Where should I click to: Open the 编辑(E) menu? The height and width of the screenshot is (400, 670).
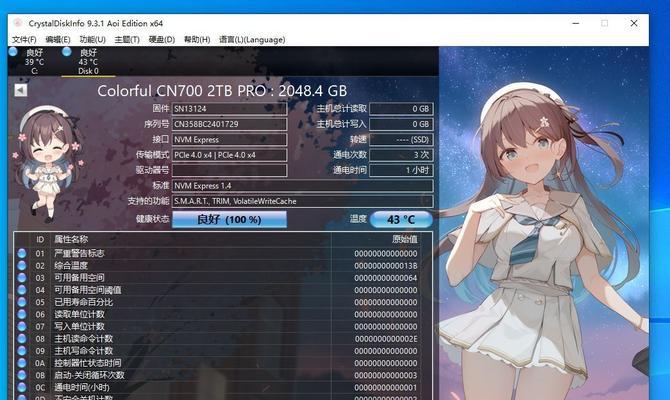click(58, 39)
